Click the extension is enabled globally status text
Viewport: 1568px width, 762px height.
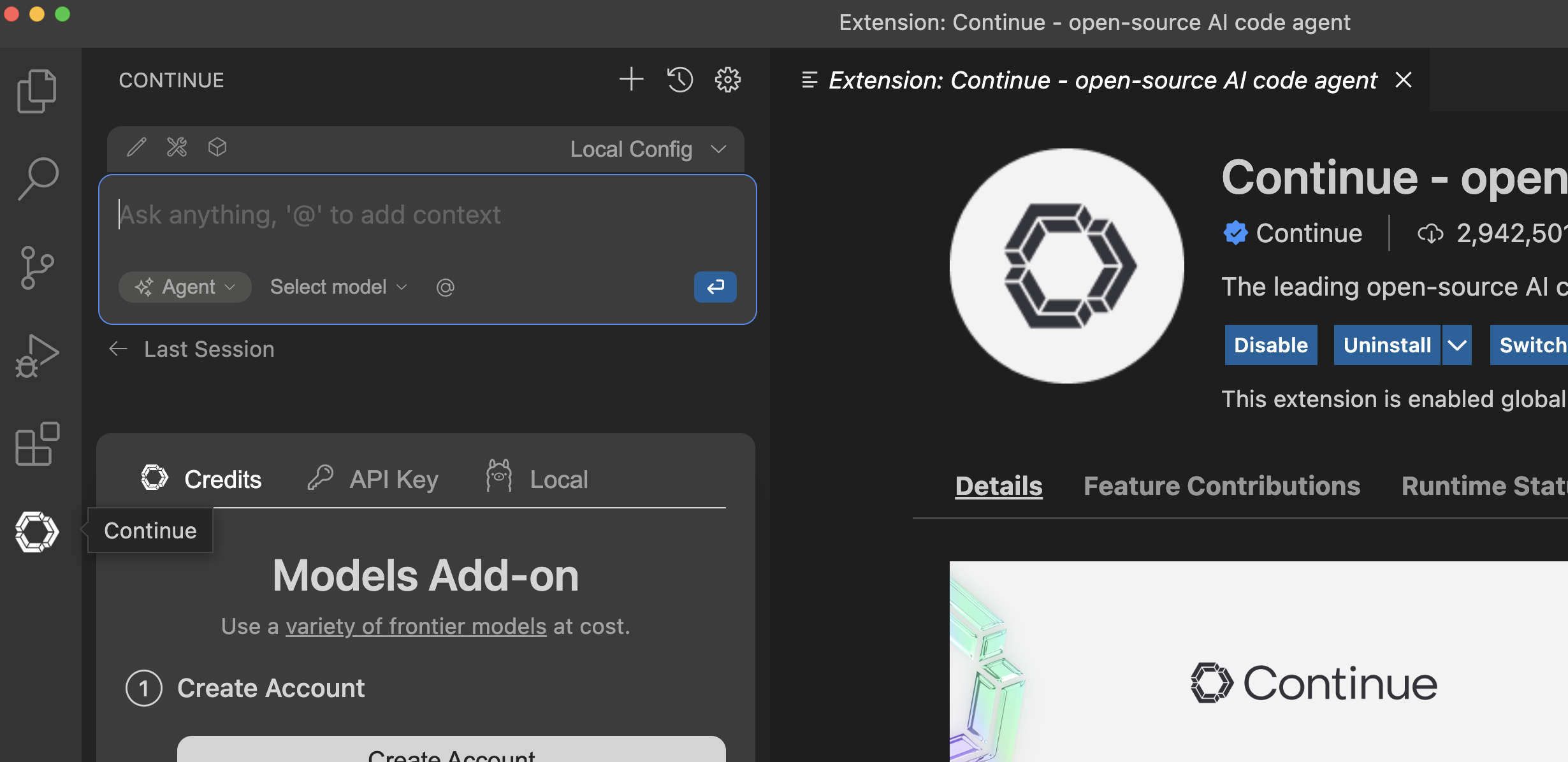click(x=1395, y=399)
